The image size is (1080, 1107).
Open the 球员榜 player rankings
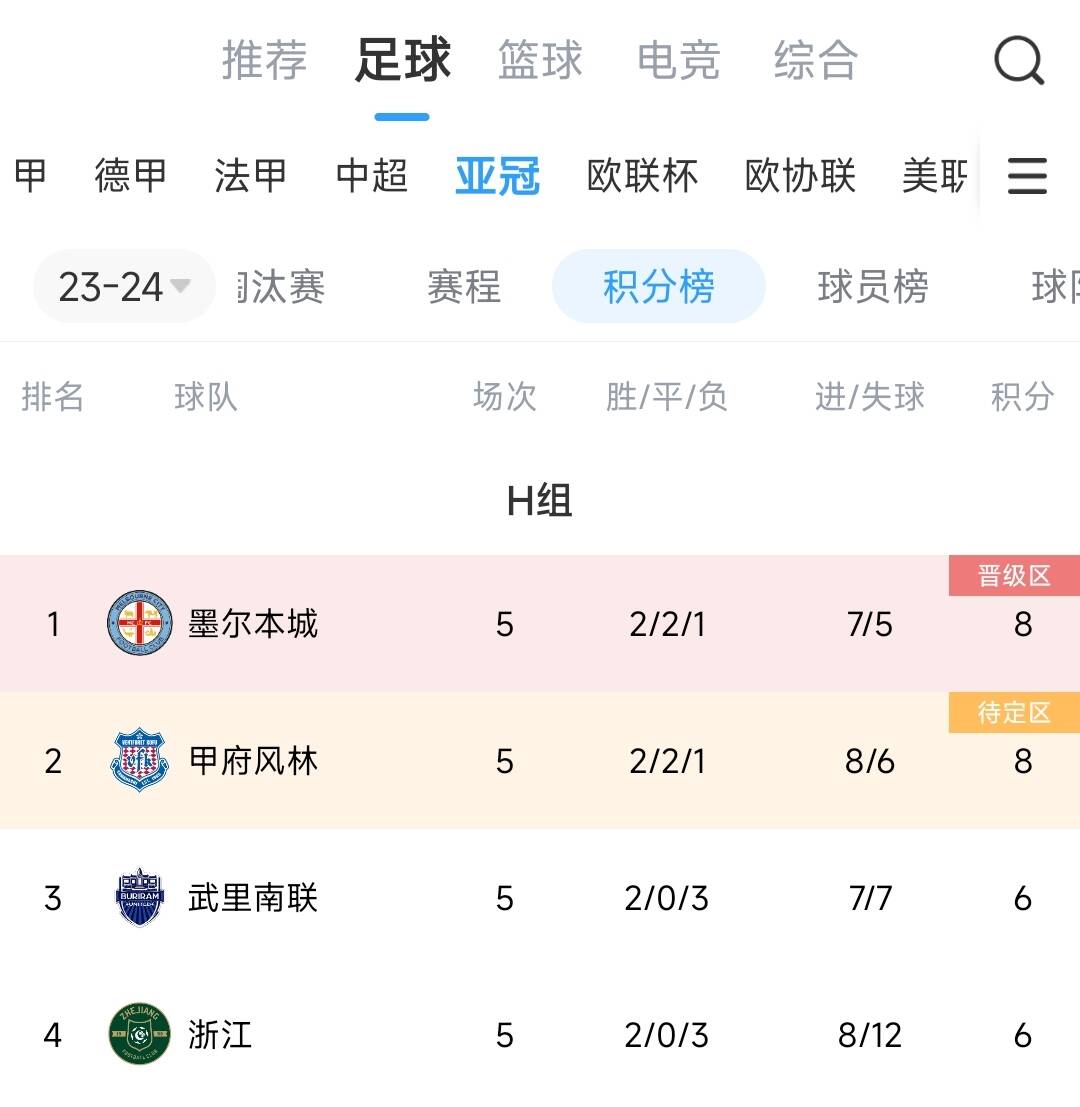[x=872, y=287]
